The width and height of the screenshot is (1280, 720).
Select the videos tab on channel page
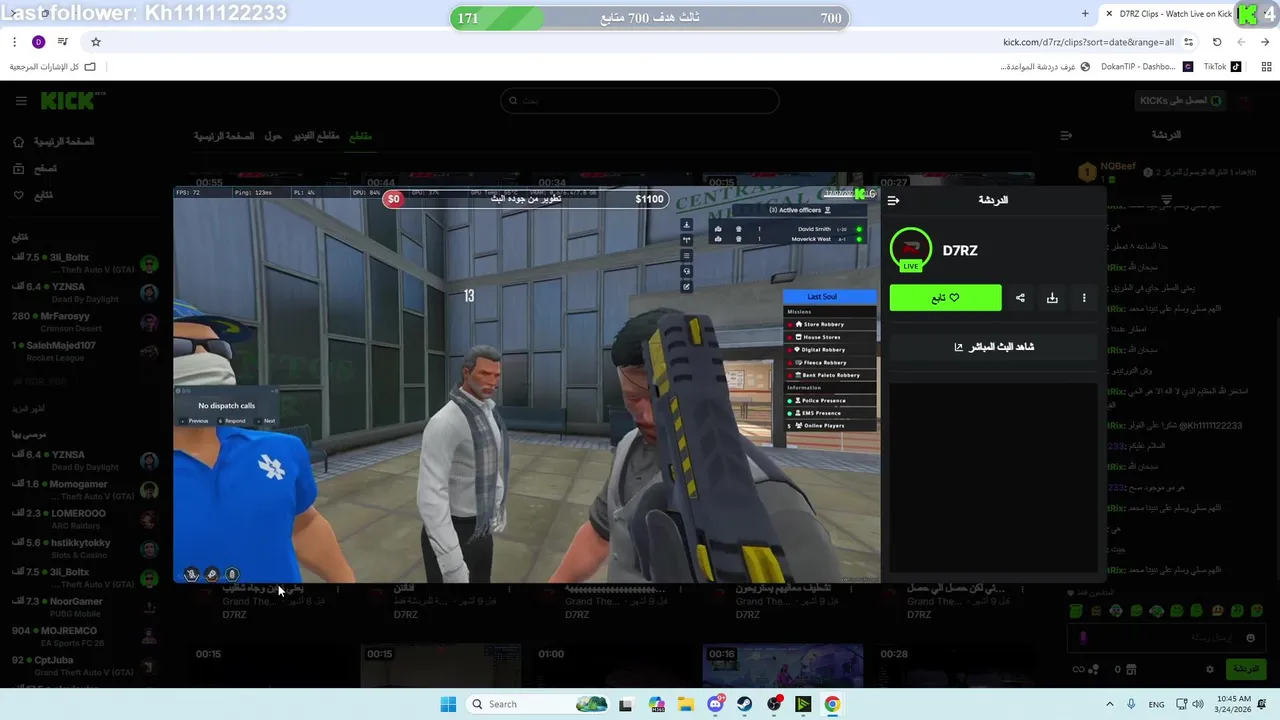tap(316, 136)
